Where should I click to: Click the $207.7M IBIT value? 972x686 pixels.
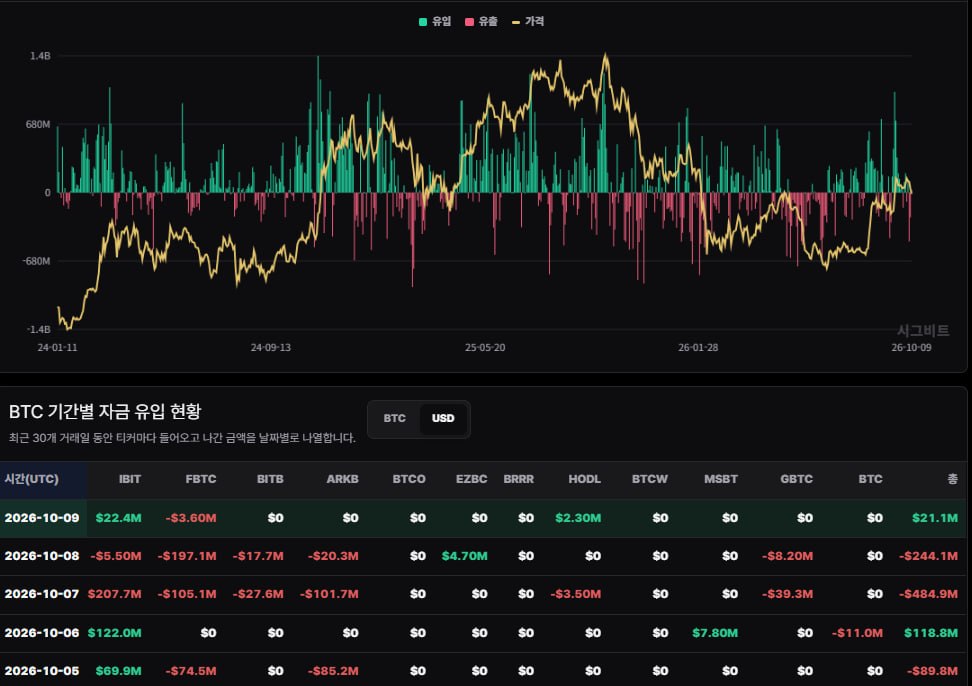(115, 594)
